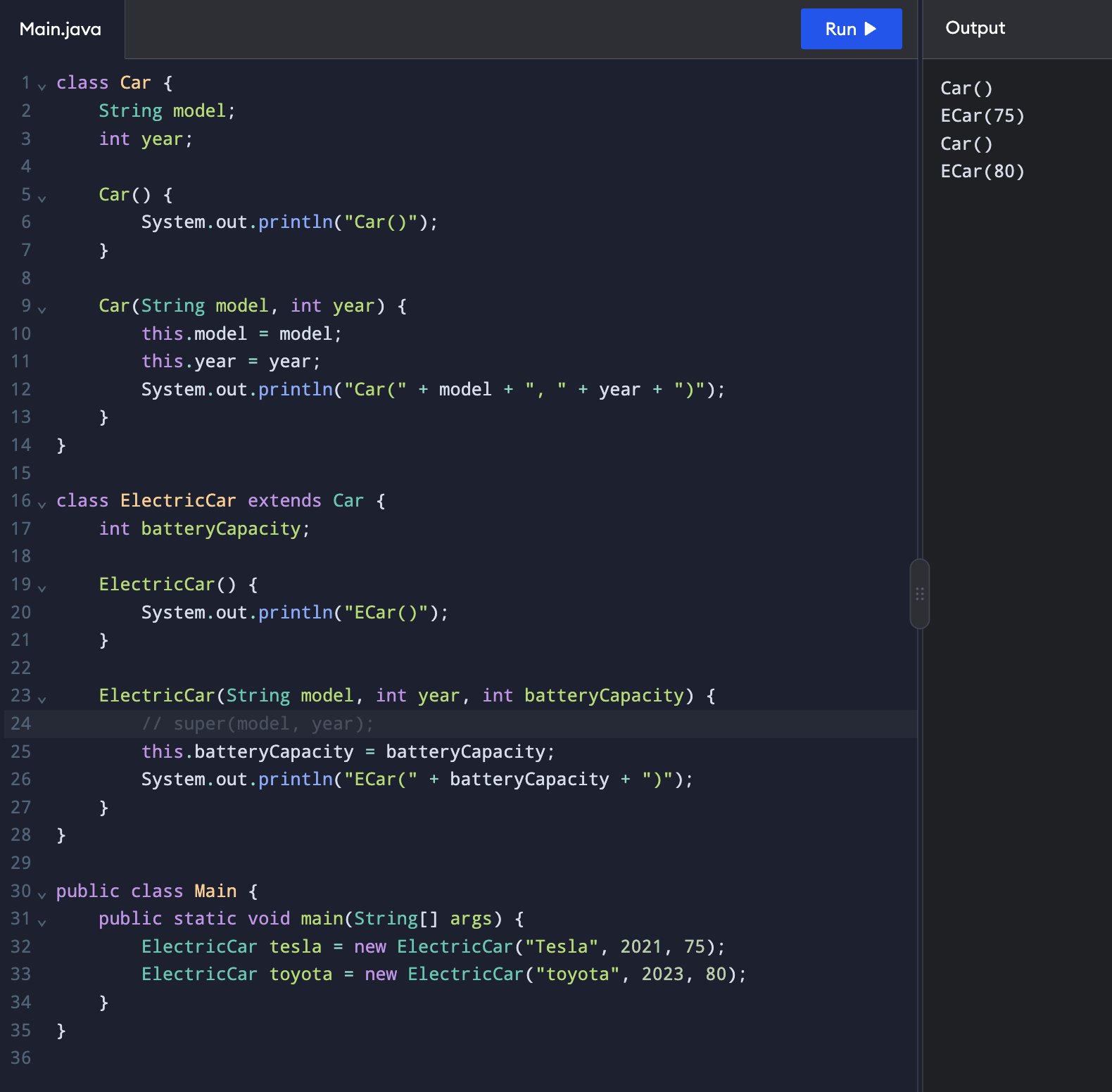Click the Output panel header

[x=975, y=28]
